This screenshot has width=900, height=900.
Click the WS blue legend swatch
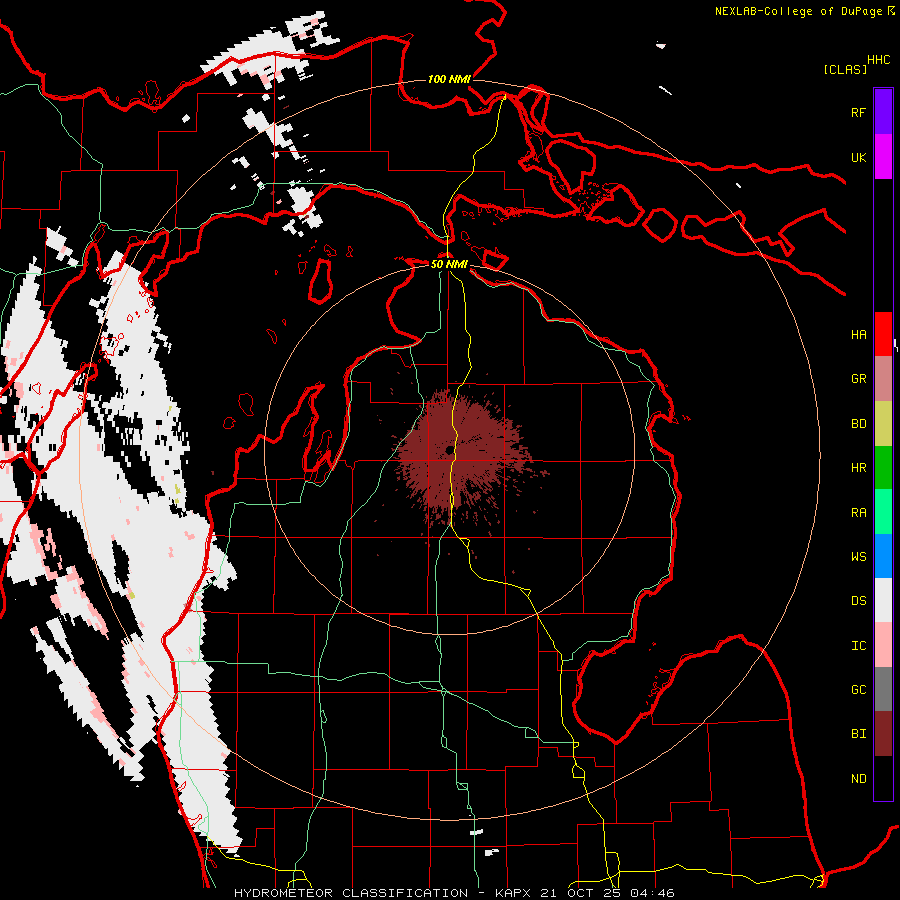click(x=883, y=556)
